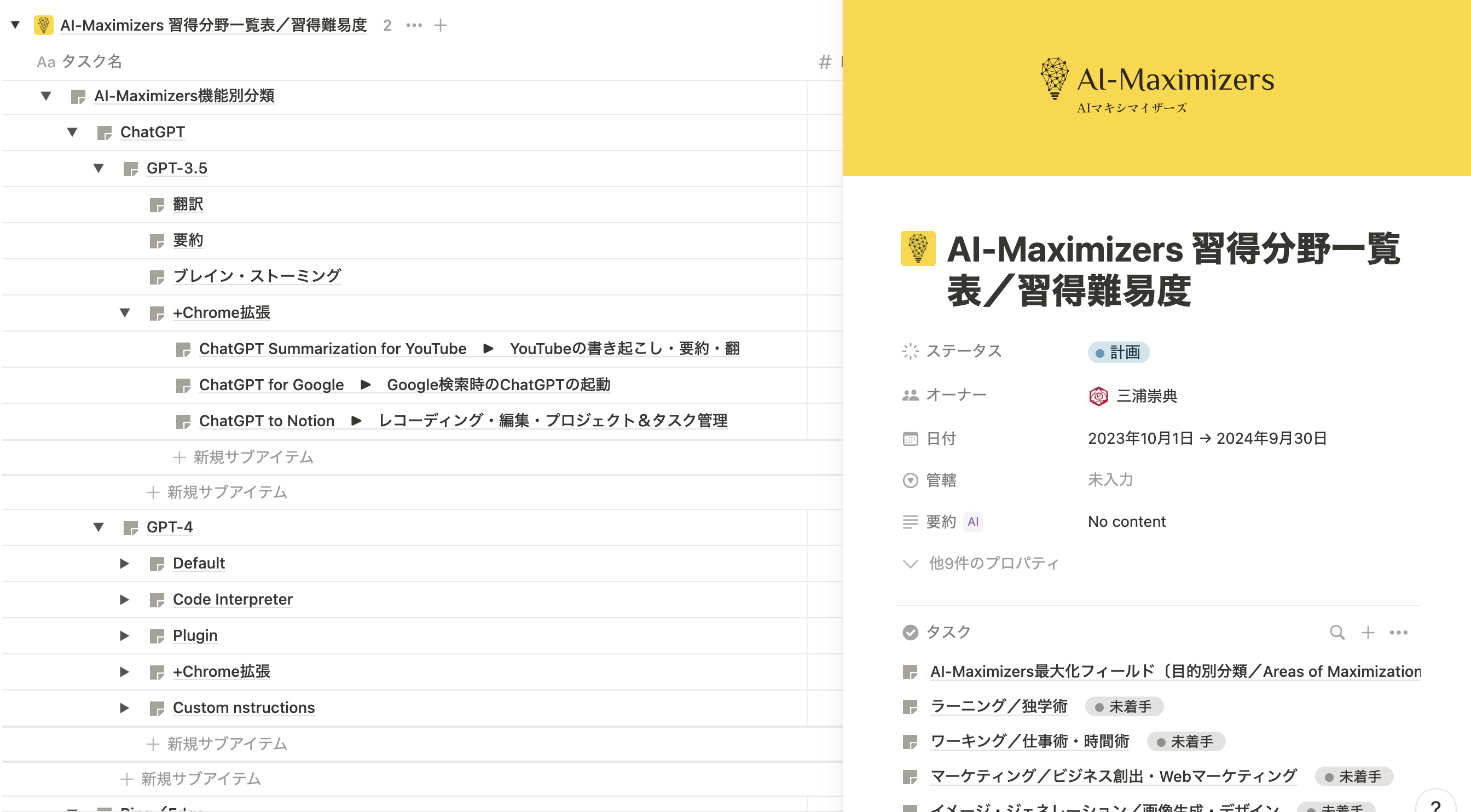Screen dimensions: 1471x812
Task: Add 新規サブアイテム under GPT-3.5 children
Action: coord(217,492)
